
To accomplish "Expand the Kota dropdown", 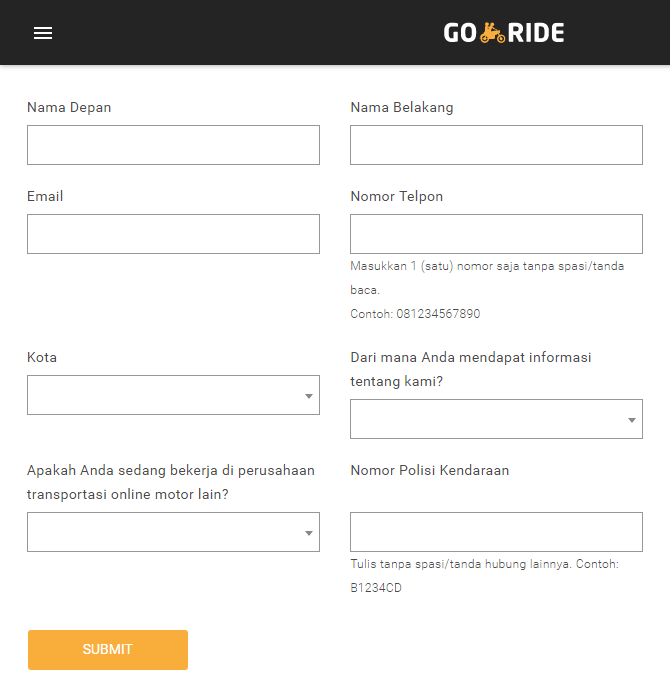I will pyautogui.click(x=173, y=395).
